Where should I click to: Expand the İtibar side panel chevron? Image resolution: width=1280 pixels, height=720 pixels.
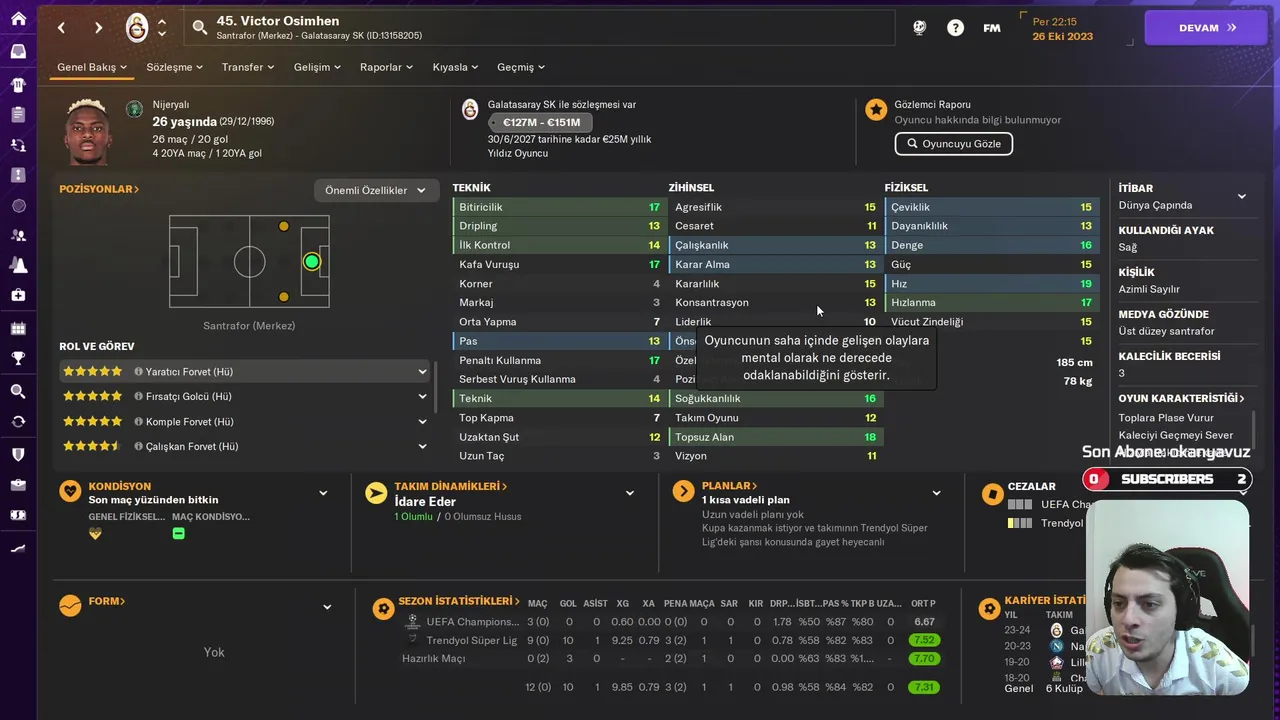[x=1242, y=196]
